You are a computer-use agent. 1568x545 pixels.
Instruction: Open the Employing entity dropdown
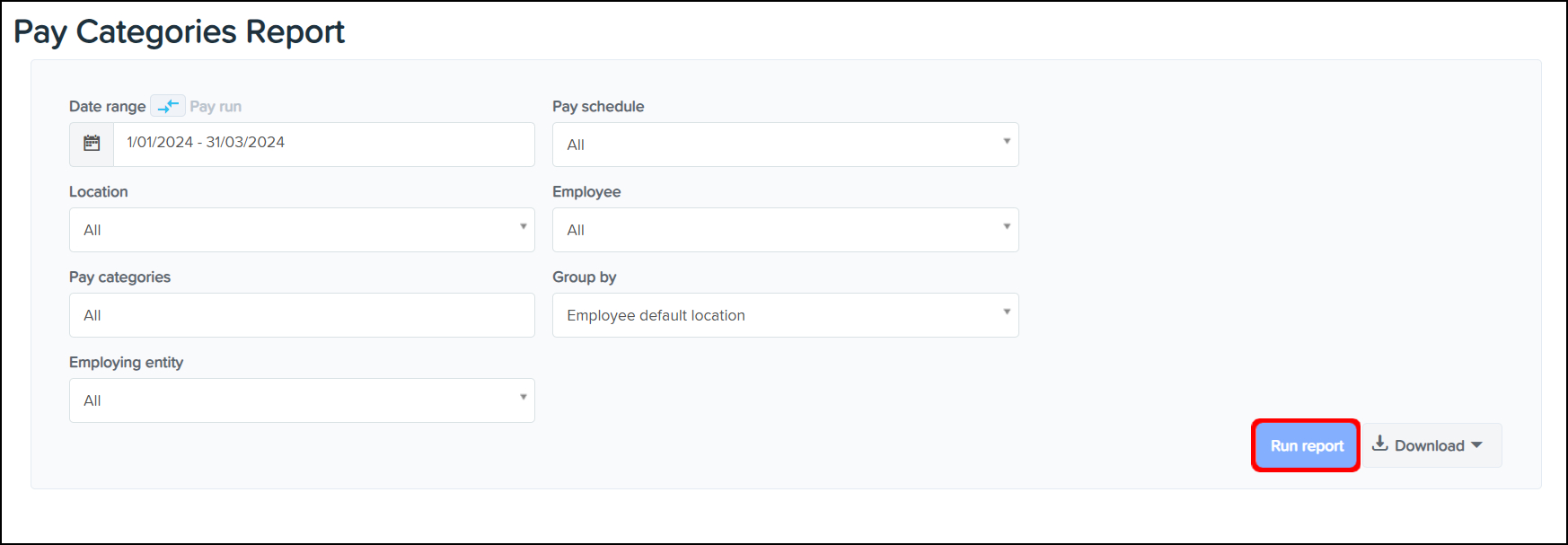[x=301, y=400]
